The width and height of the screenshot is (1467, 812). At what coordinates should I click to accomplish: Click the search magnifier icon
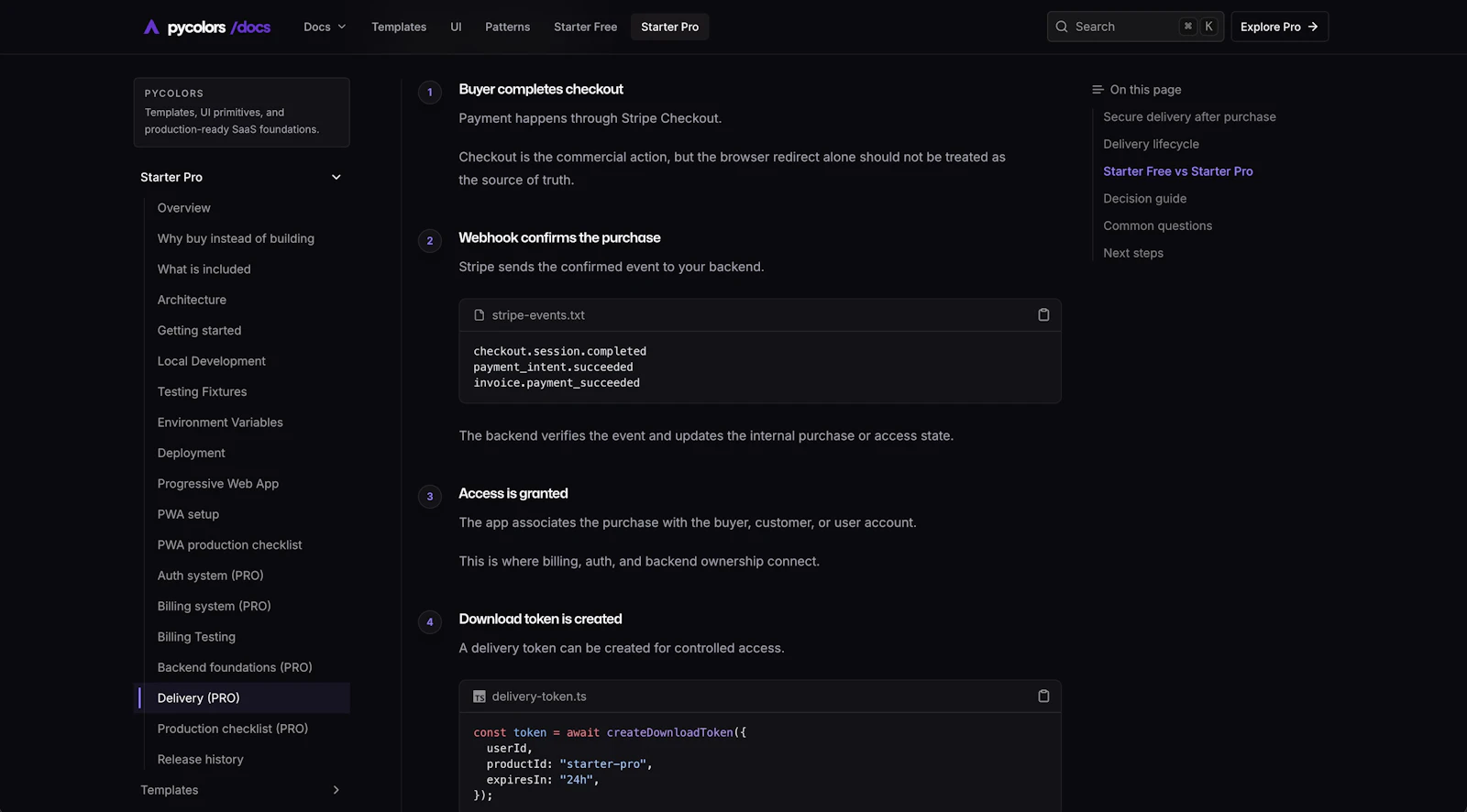1062,27
